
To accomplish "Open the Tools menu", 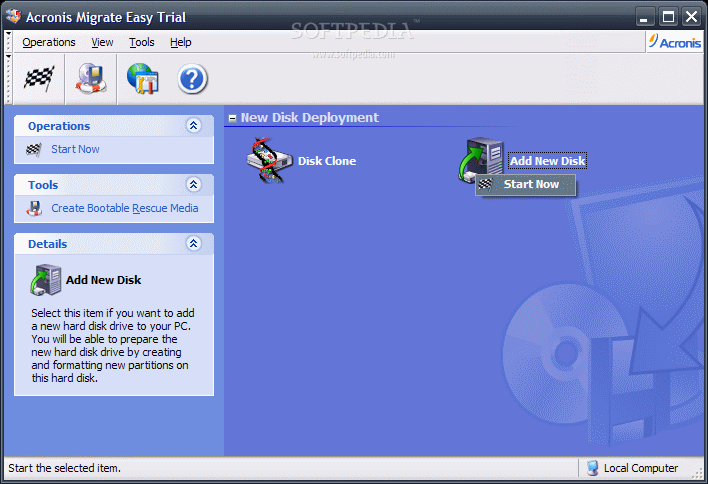I will point(142,42).
